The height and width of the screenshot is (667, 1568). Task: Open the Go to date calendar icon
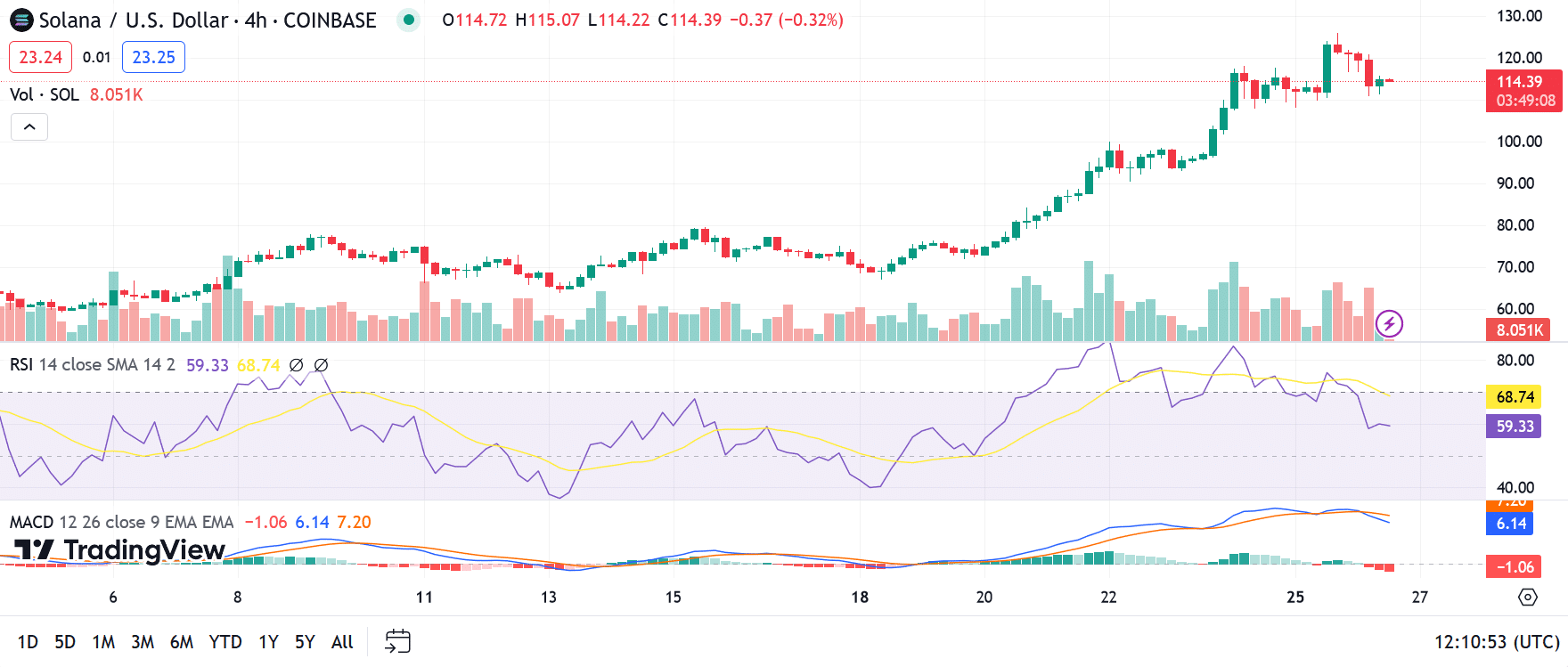[x=397, y=641]
